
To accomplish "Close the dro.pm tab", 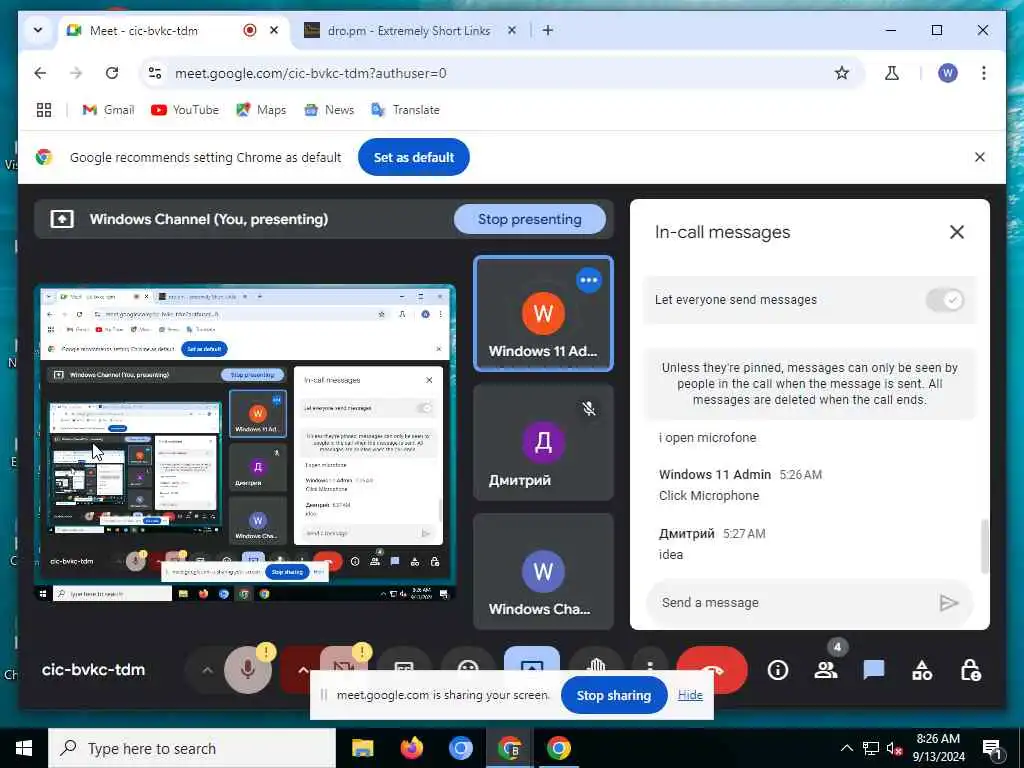I will click(512, 30).
